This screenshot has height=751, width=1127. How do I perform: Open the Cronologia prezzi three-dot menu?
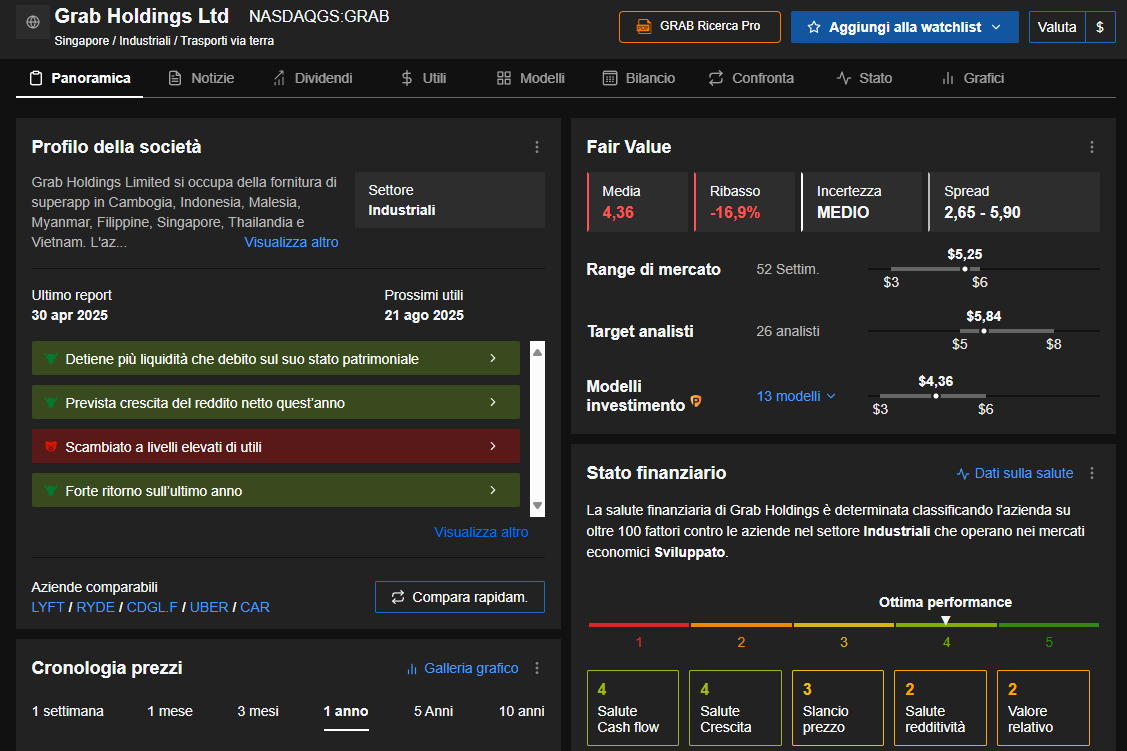point(537,668)
